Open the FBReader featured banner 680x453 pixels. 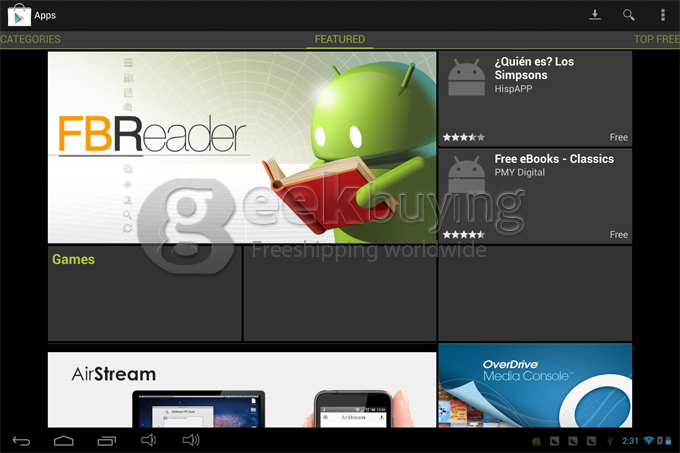click(242, 147)
